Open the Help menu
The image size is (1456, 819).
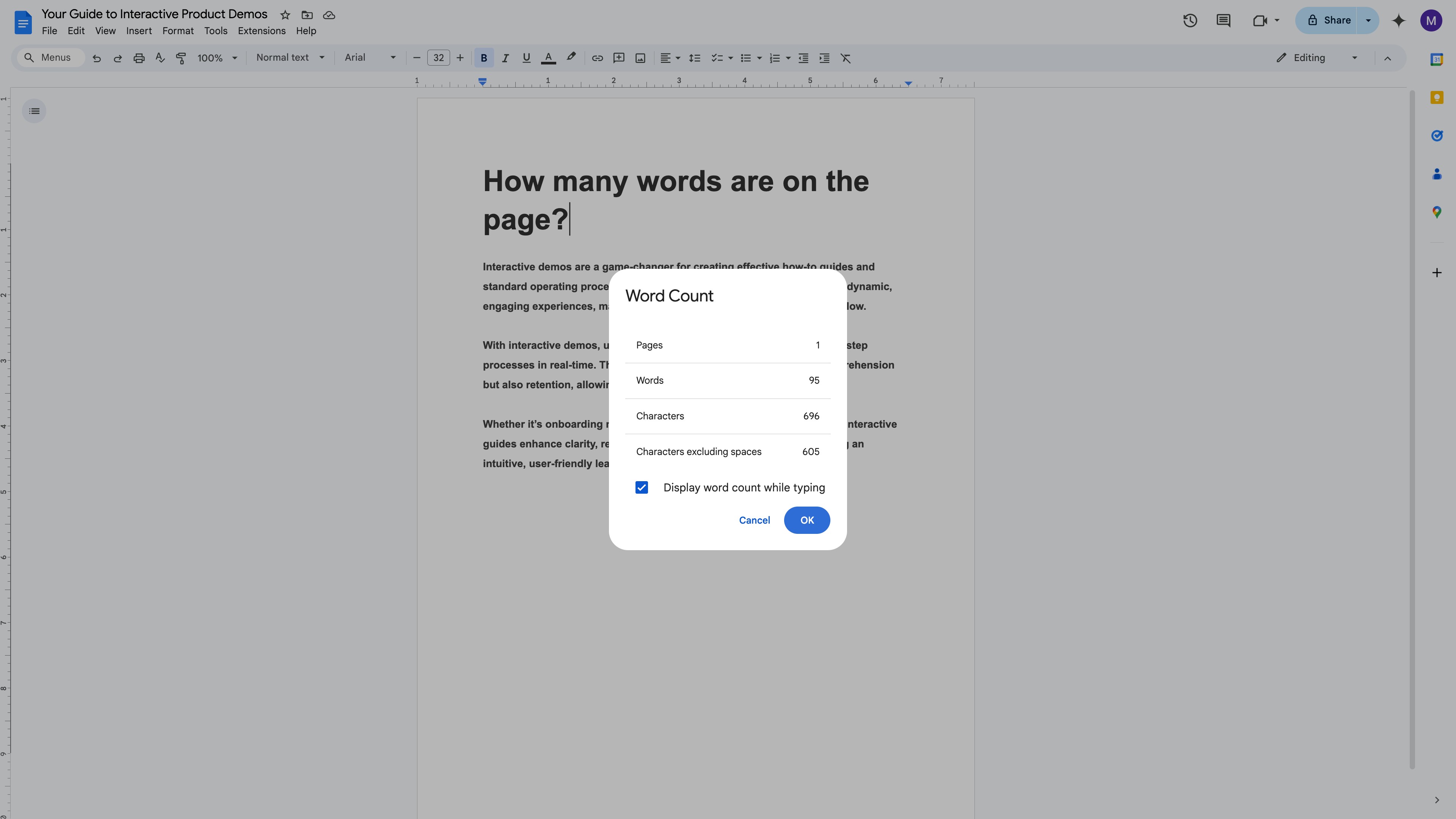click(x=306, y=31)
